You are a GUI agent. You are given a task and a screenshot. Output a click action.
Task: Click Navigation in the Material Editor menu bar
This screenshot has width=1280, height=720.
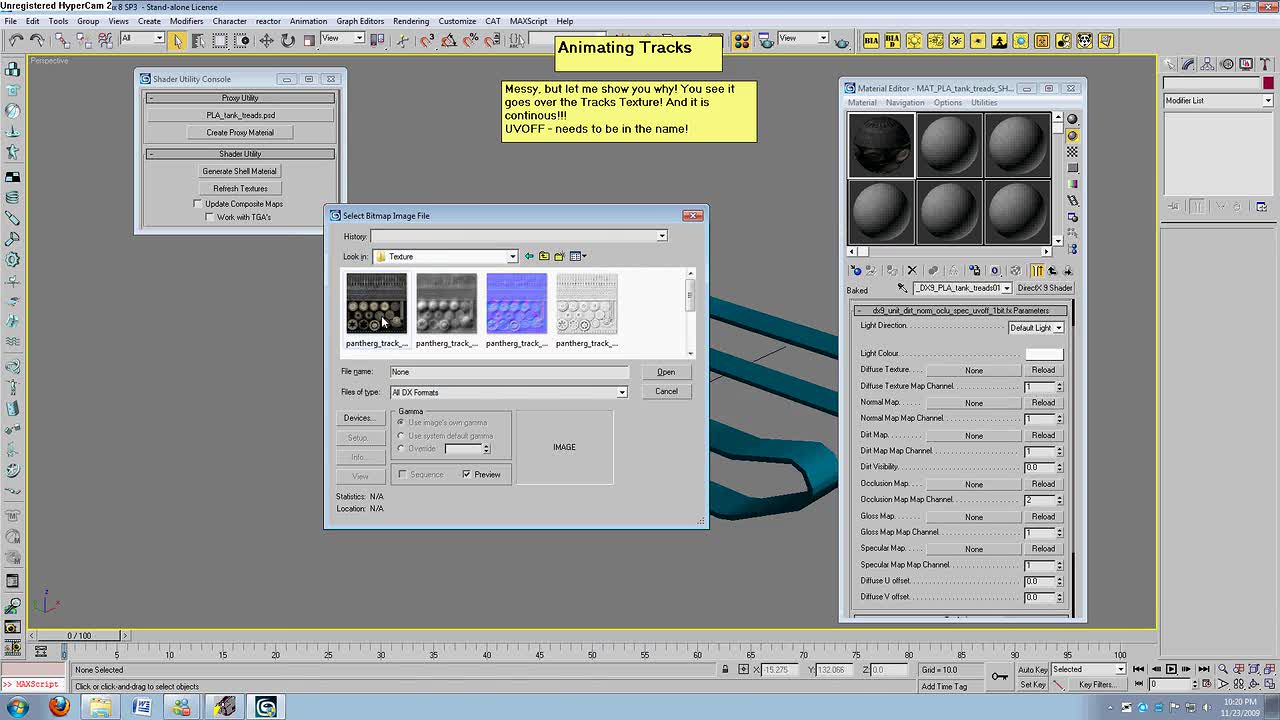coord(904,102)
